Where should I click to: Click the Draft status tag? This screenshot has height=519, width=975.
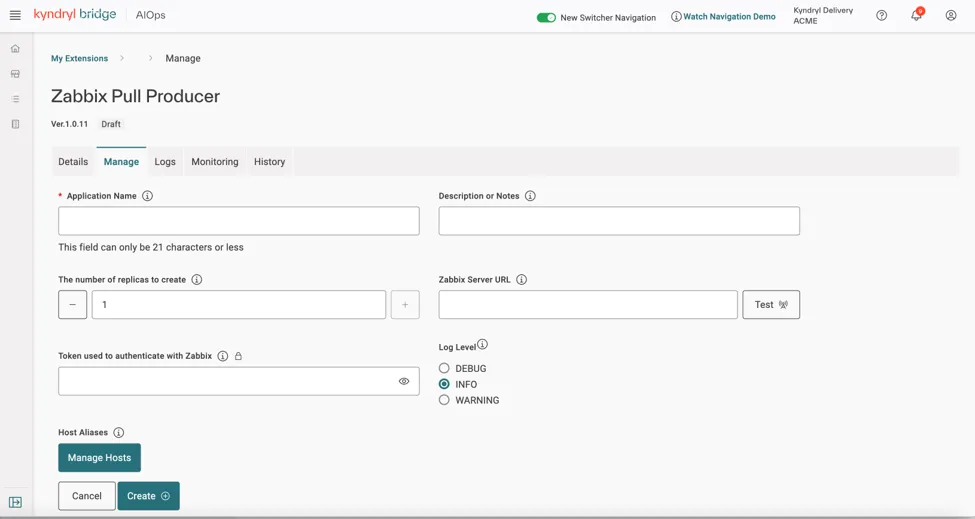coord(111,124)
